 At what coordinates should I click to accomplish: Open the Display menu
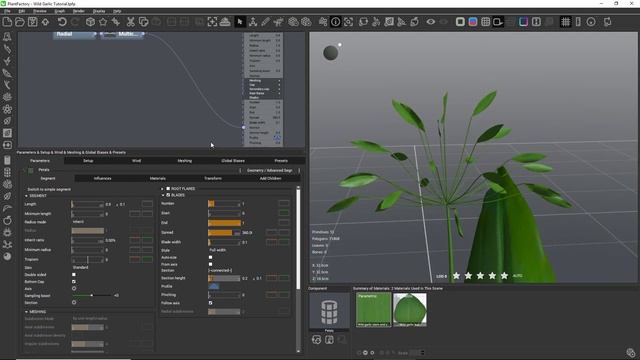99,11
